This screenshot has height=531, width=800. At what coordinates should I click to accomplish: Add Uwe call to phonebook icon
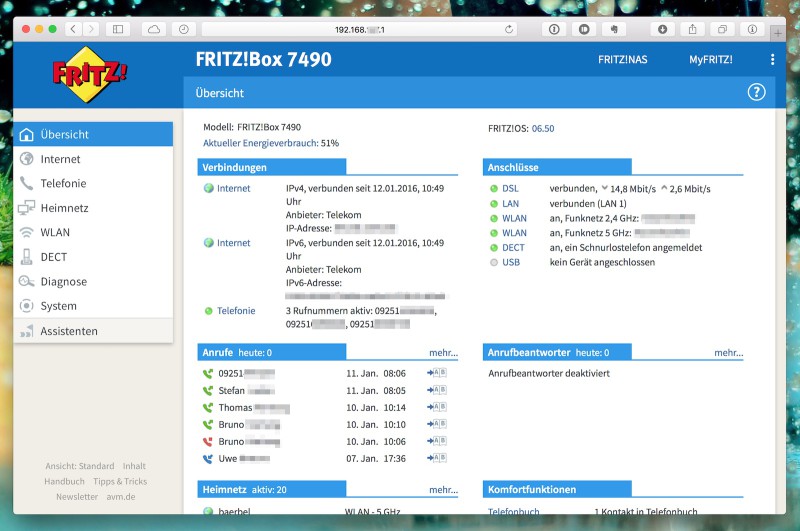[437, 458]
